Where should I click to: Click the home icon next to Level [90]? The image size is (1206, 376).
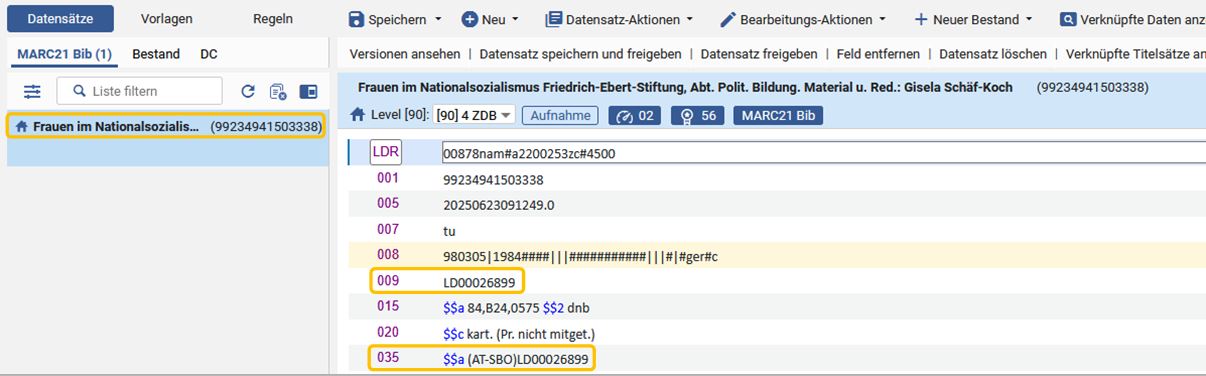(357, 115)
